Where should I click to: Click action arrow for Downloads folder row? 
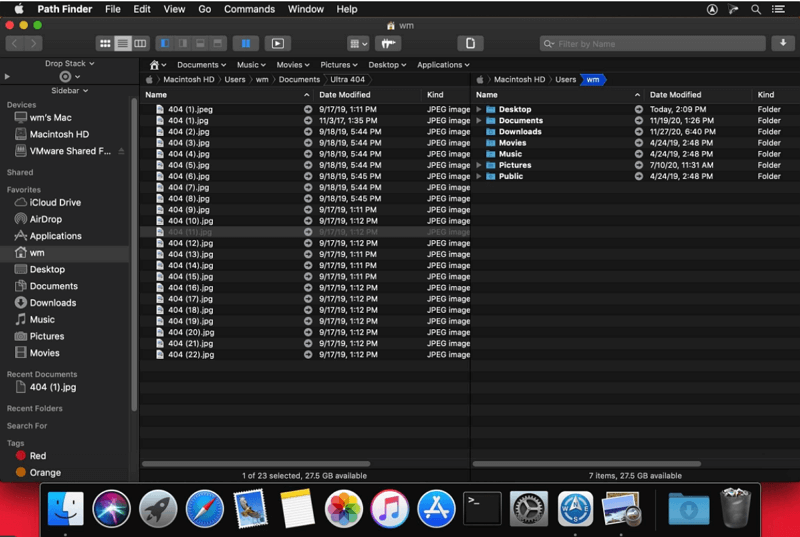(639, 132)
